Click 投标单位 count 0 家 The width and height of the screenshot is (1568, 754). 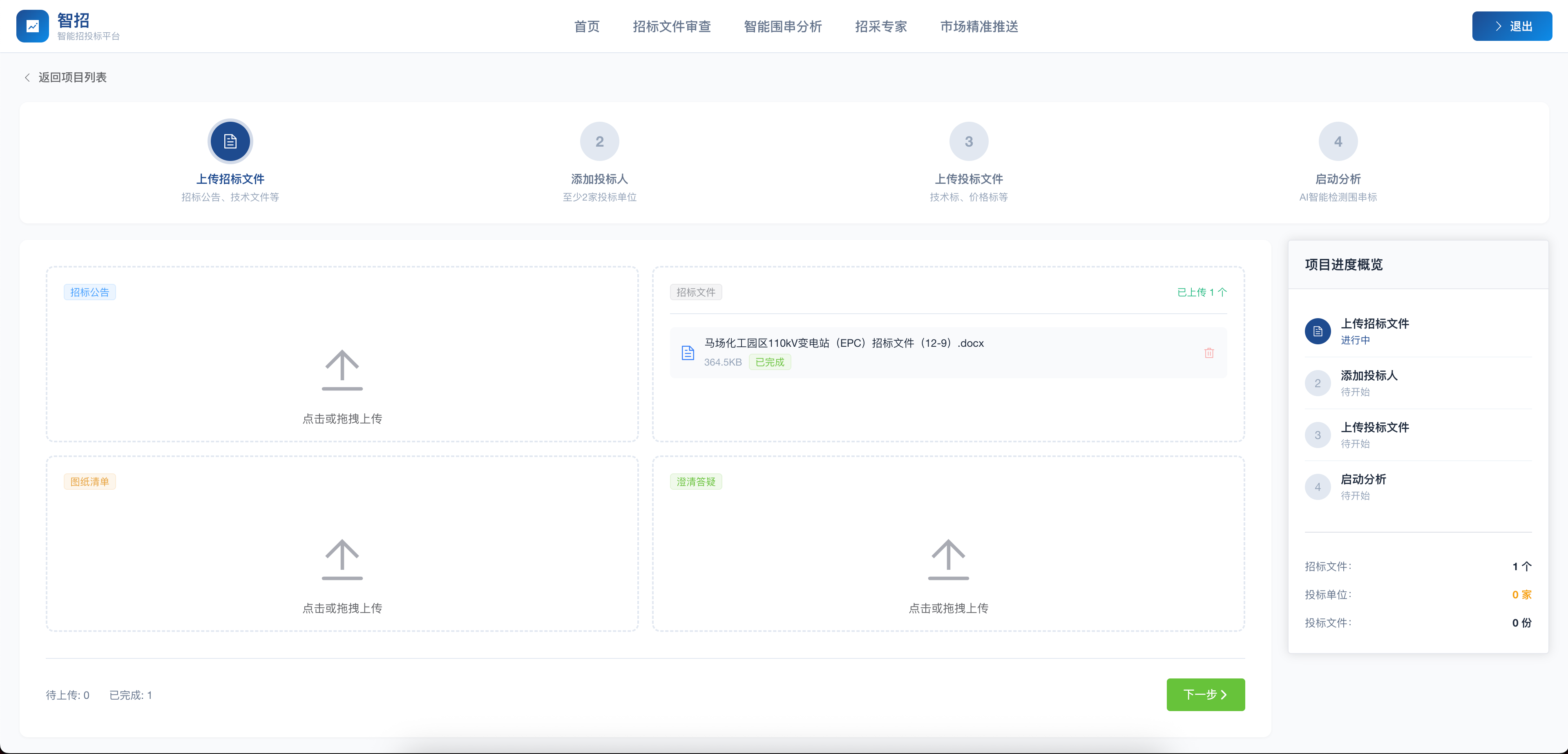pos(1521,595)
